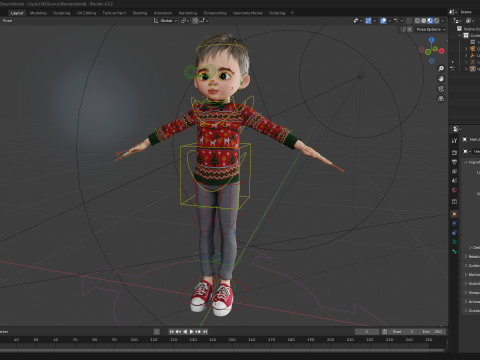Click the Move view hand icon
The image size is (480, 360).
click(x=441, y=79)
